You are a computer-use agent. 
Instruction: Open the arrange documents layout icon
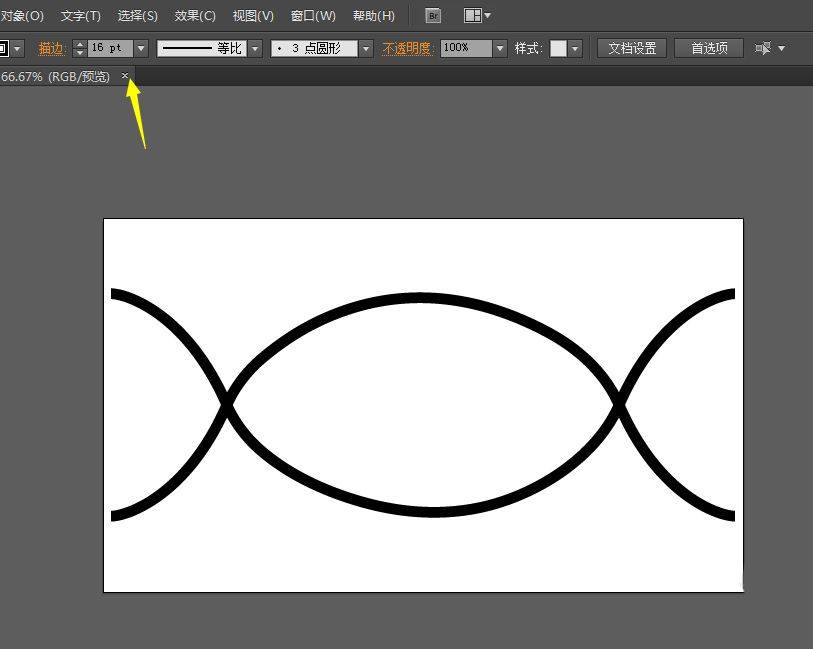pos(476,16)
